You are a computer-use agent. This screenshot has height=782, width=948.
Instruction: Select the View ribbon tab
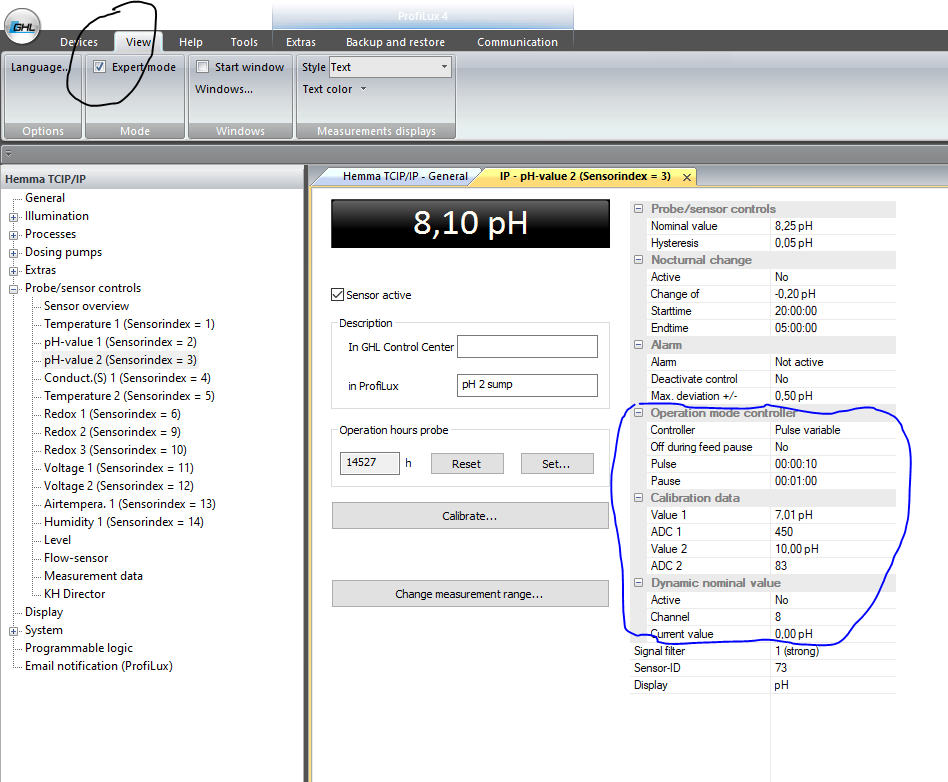coord(138,42)
